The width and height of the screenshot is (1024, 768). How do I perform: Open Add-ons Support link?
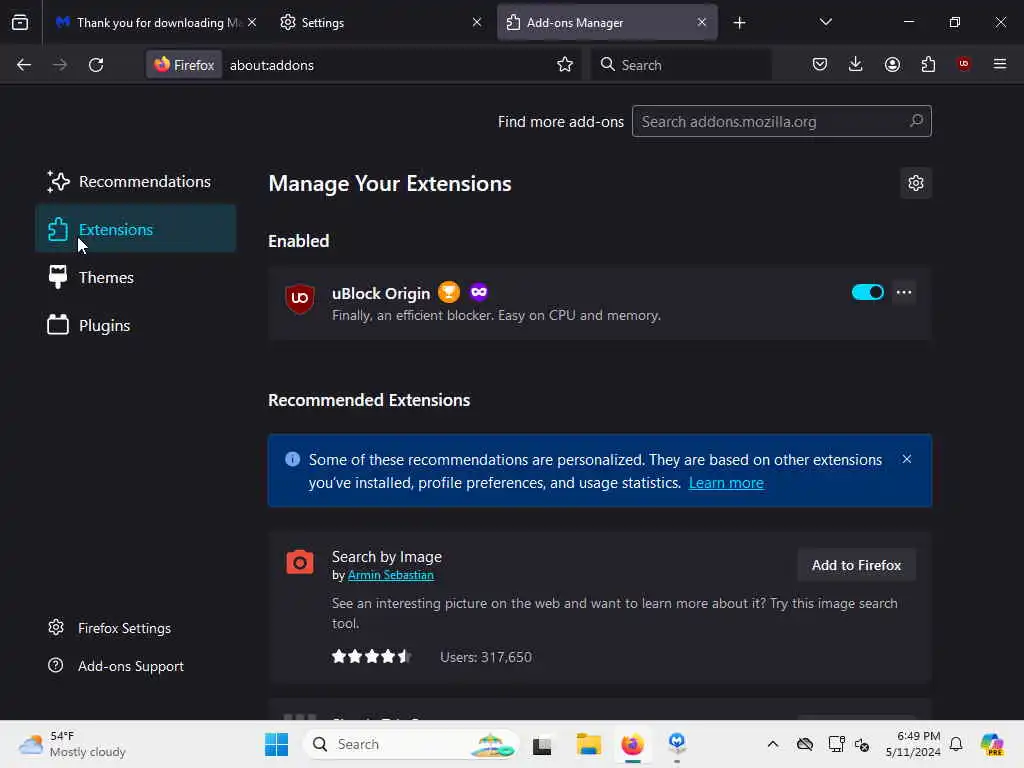(116, 666)
